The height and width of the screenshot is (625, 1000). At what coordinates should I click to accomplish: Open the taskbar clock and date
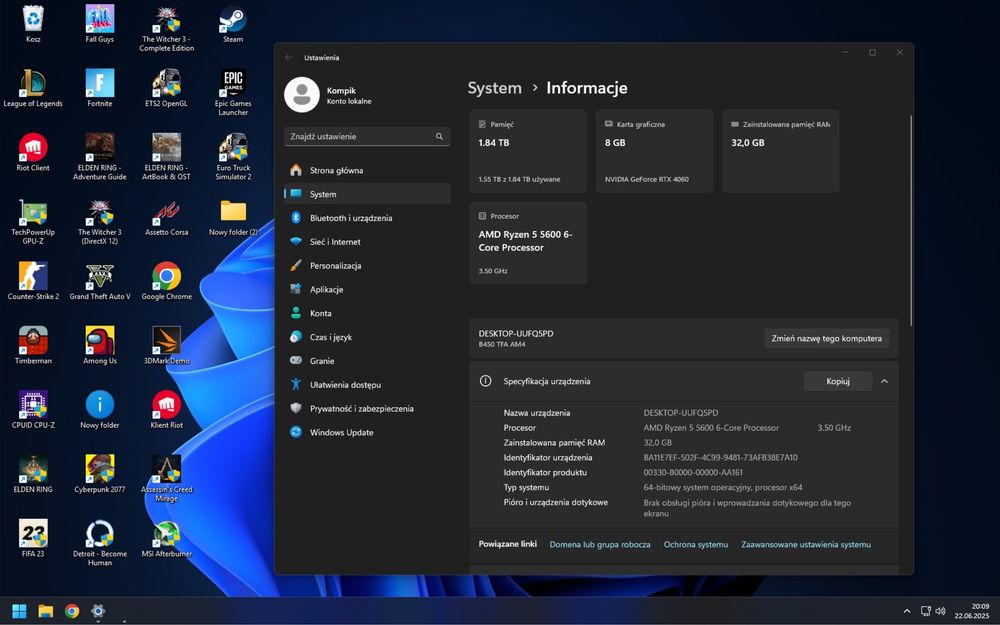coord(972,612)
